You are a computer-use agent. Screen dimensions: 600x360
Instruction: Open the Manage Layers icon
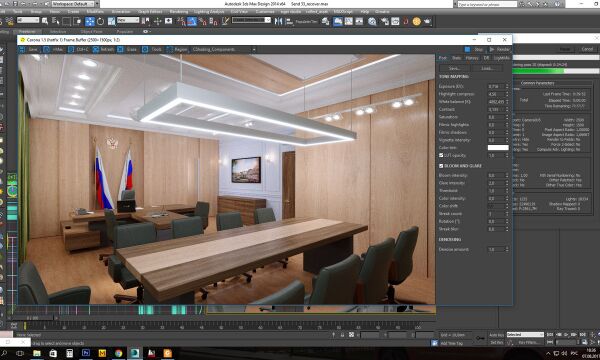point(325,21)
